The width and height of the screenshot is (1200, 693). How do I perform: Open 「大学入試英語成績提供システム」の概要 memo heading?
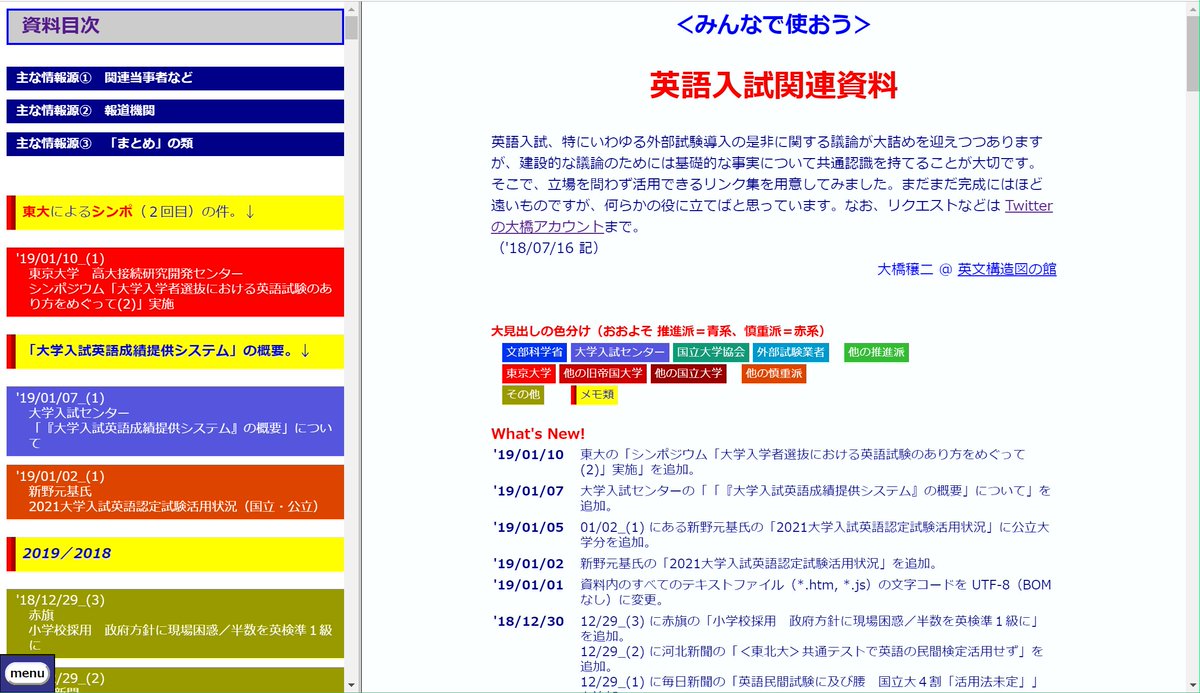click(x=175, y=351)
